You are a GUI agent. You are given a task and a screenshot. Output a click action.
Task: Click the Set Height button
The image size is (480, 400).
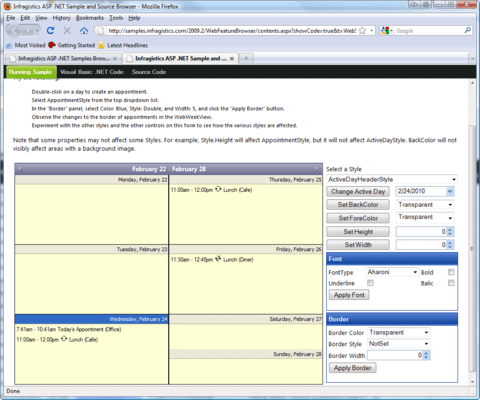point(358,231)
